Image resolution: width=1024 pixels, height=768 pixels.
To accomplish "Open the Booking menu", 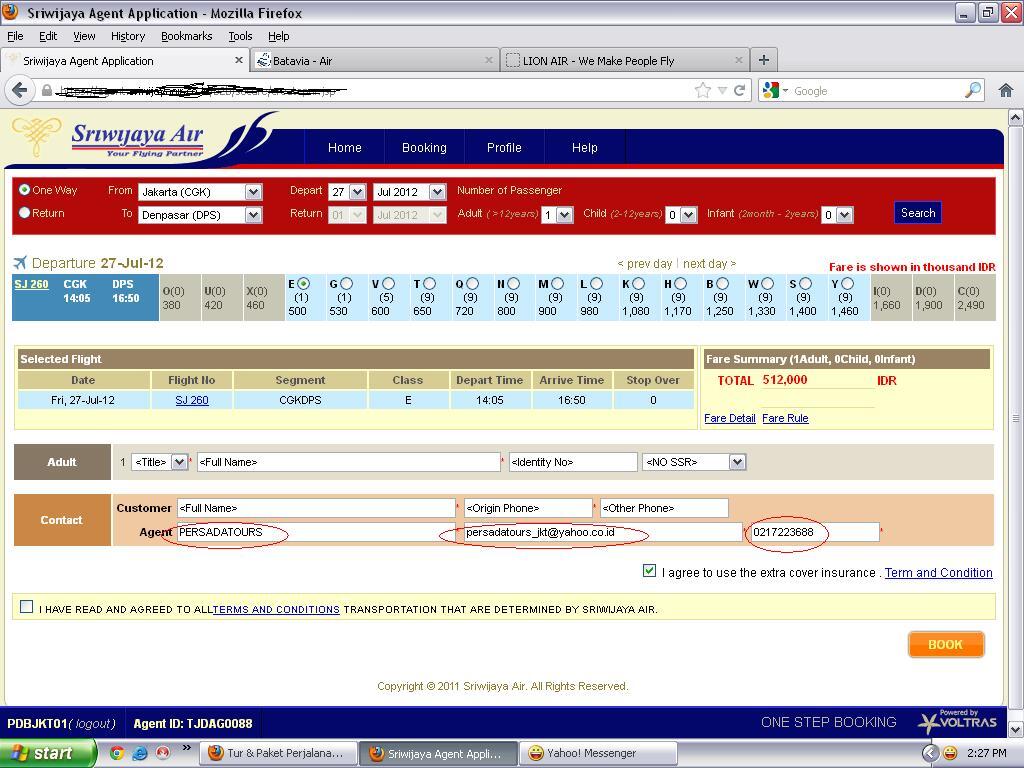I will click(424, 148).
